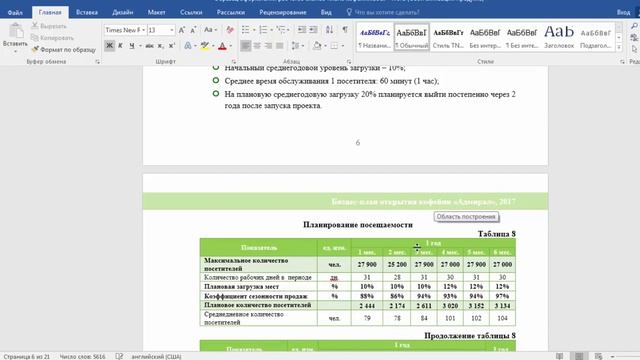Open the Файл tab
The image size is (640, 360).
(x=15, y=12)
